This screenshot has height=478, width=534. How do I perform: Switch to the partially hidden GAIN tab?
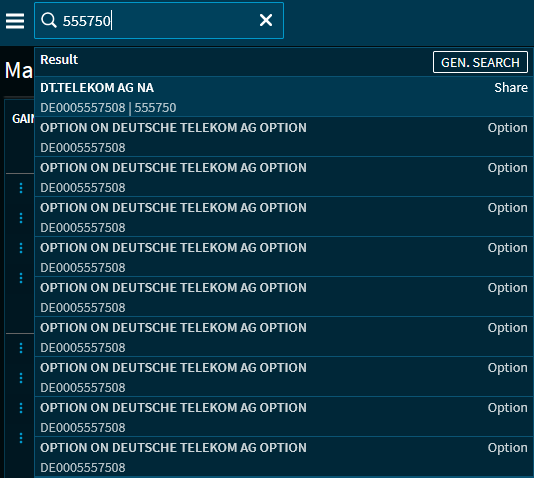click(x=23, y=119)
